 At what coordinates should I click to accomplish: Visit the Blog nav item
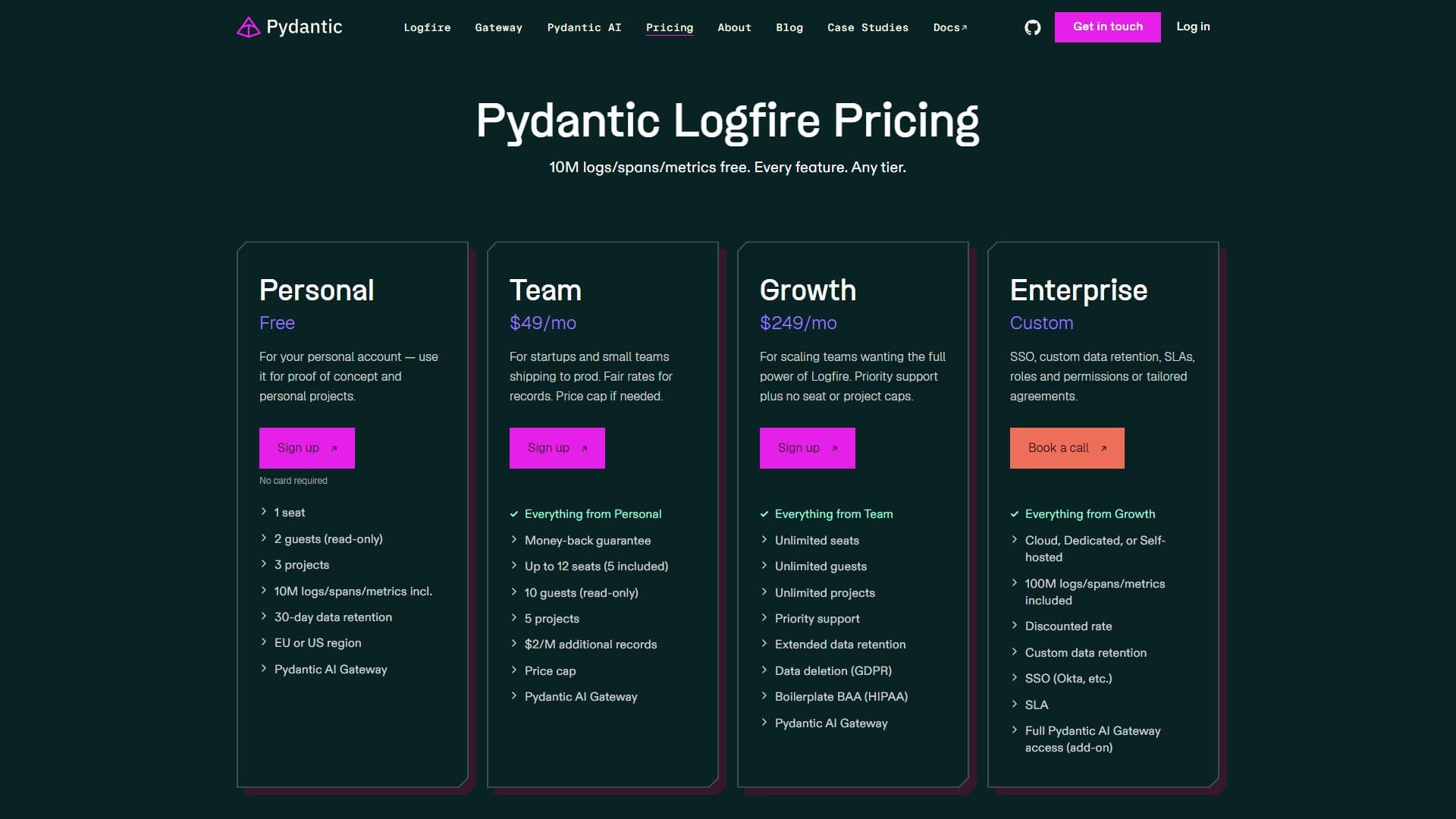(789, 27)
